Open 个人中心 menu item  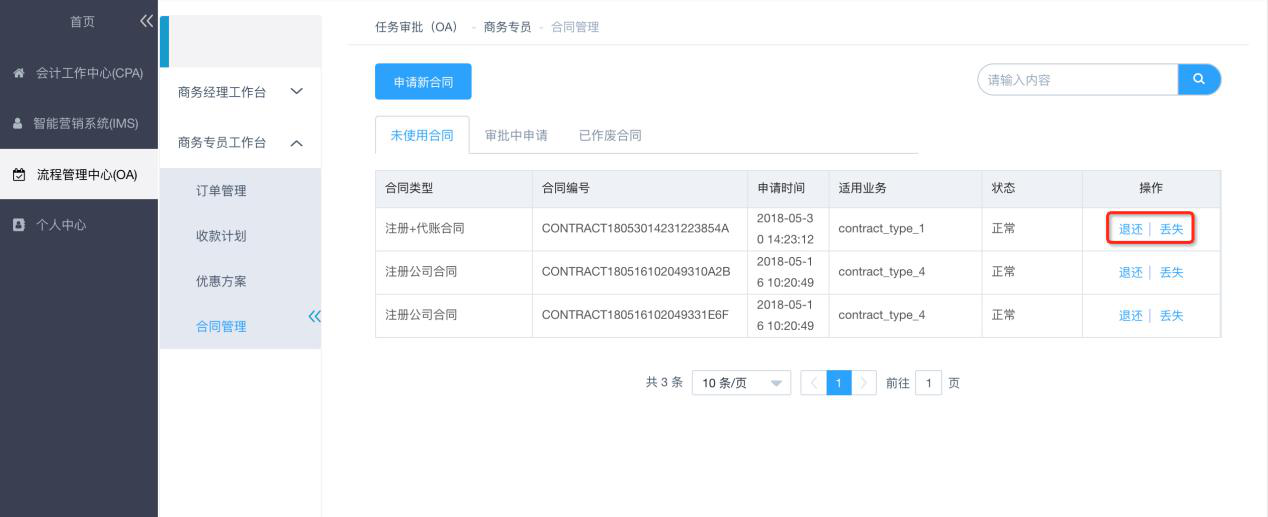coord(79,225)
